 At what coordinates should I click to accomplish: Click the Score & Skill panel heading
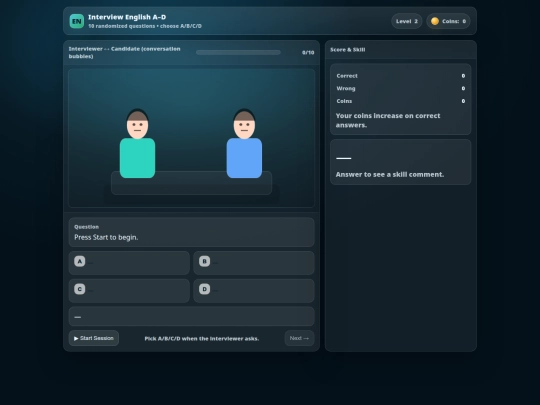point(347,50)
